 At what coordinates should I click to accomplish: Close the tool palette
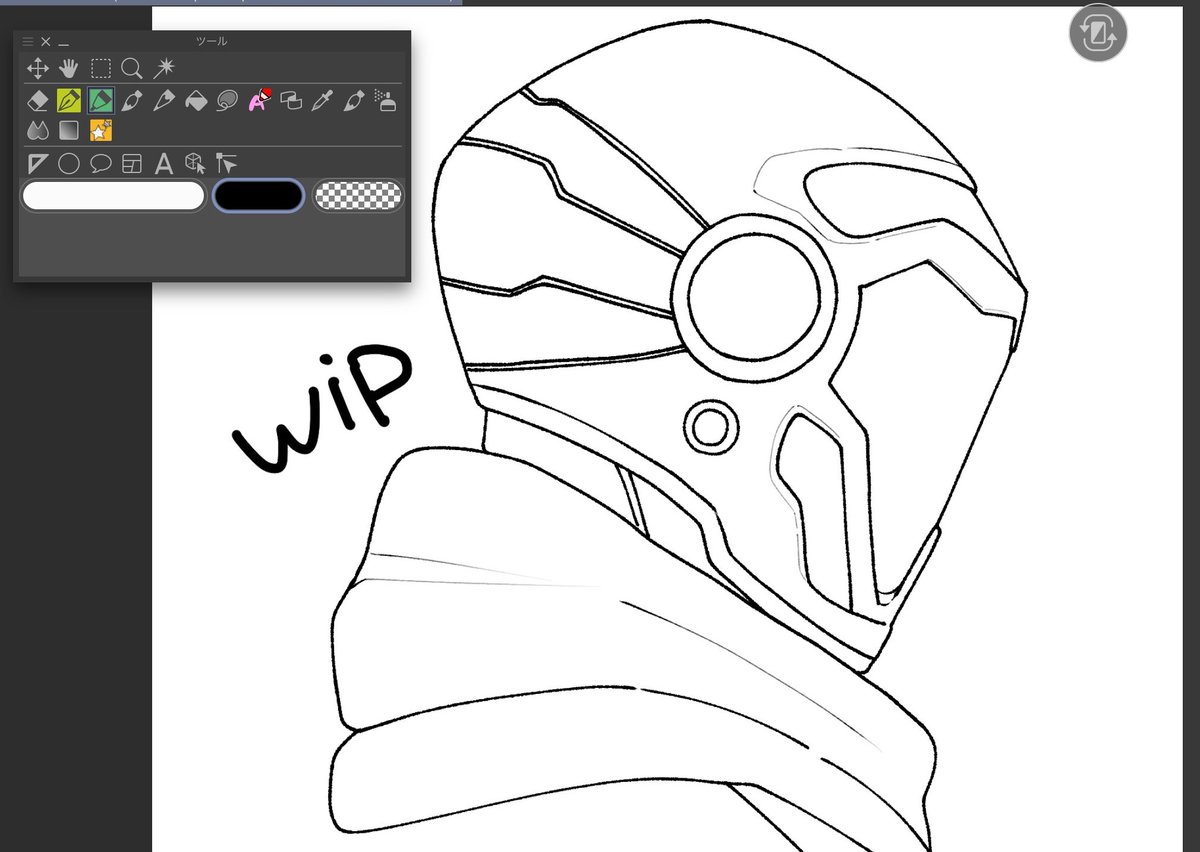point(46,42)
